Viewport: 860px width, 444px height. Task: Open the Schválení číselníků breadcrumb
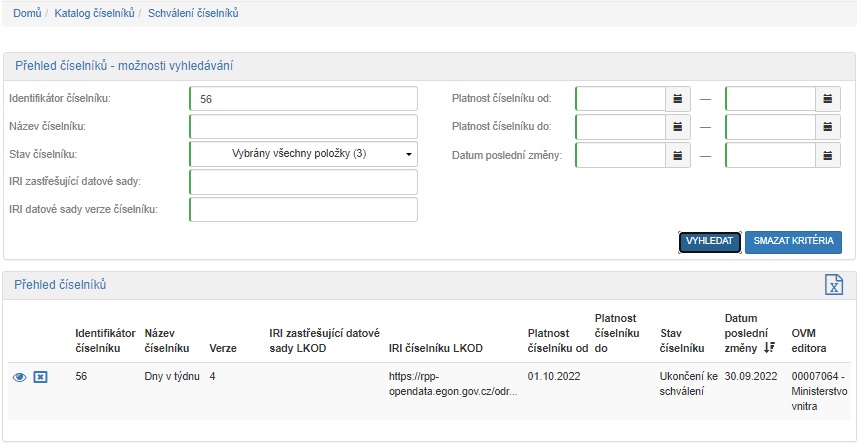pyautogui.click(x=192, y=14)
